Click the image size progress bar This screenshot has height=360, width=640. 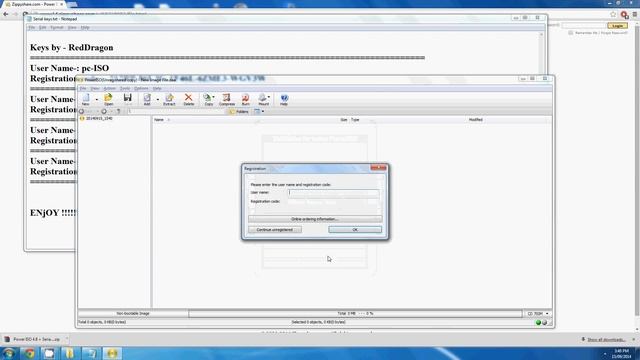(x=355, y=313)
